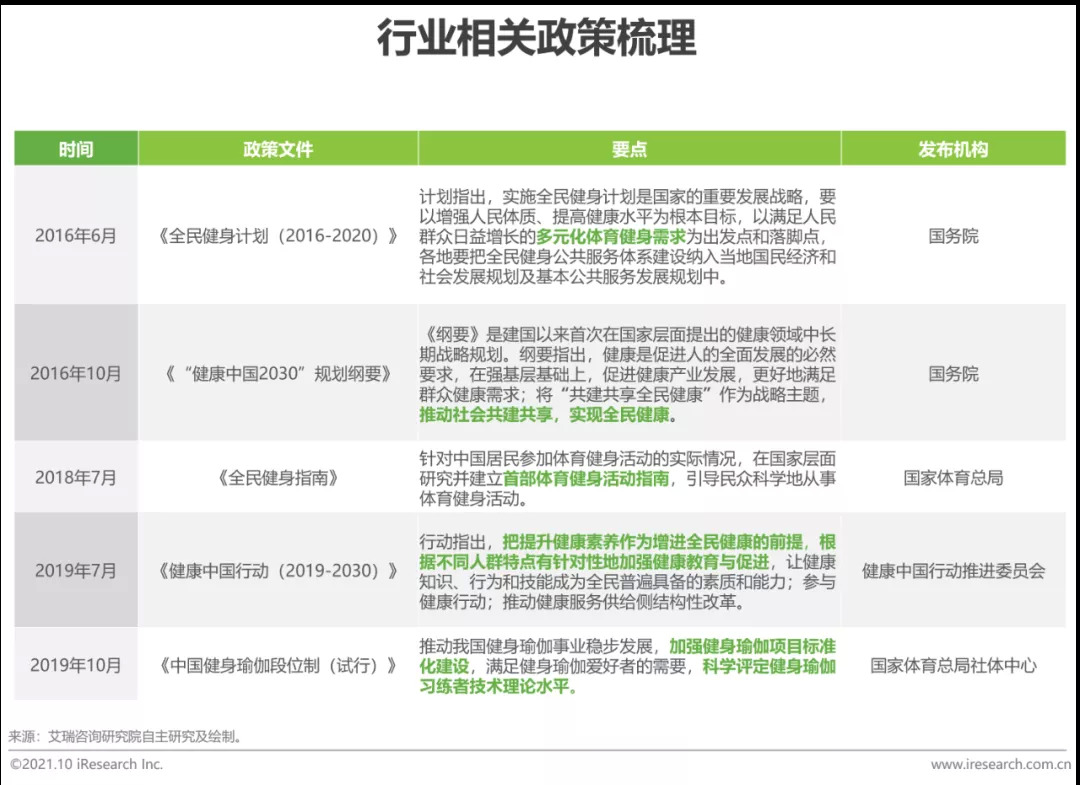Click the 国家体育总局 publisher cell
Viewport: 1080px width, 785px height.
953,478
